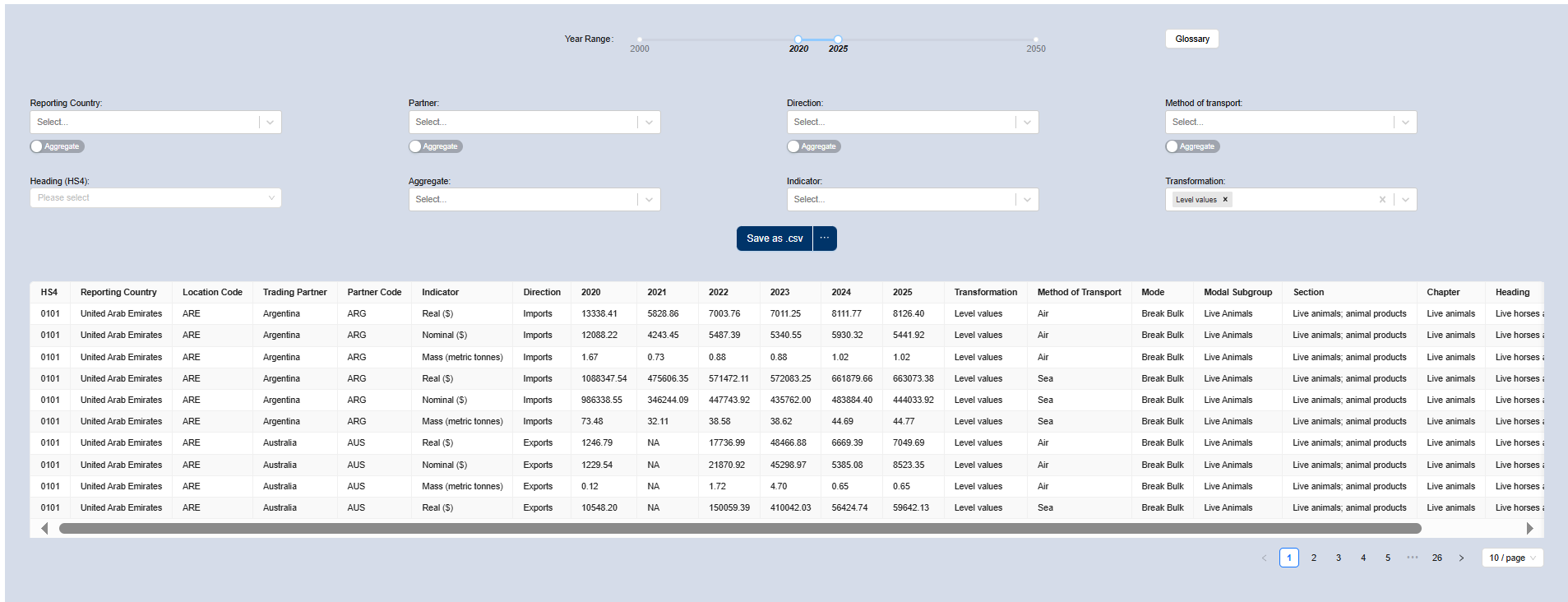
Task: Click the table's scroll-left arrow
Action: click(x=44, y=528)
